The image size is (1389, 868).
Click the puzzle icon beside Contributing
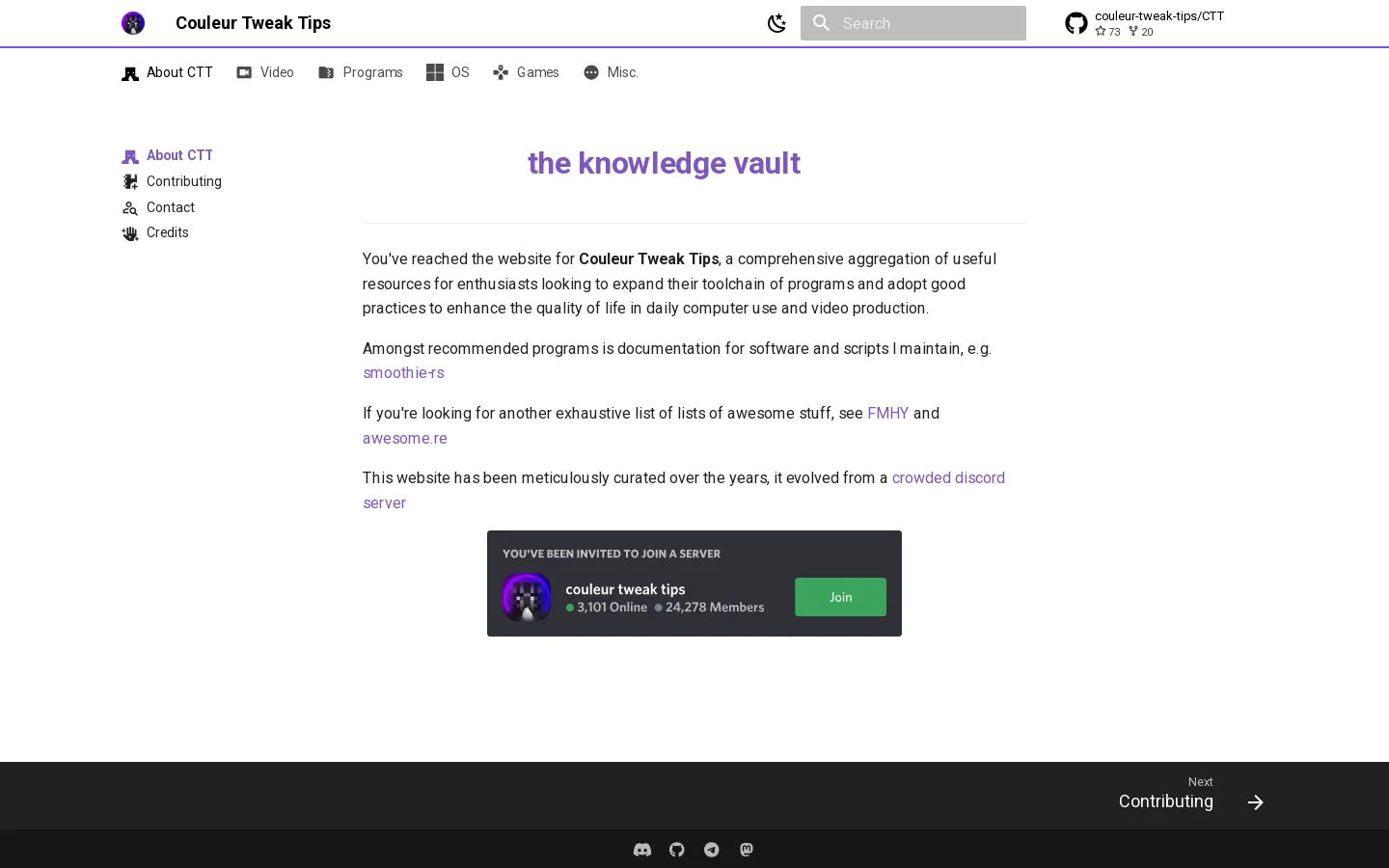pos(130,181)
